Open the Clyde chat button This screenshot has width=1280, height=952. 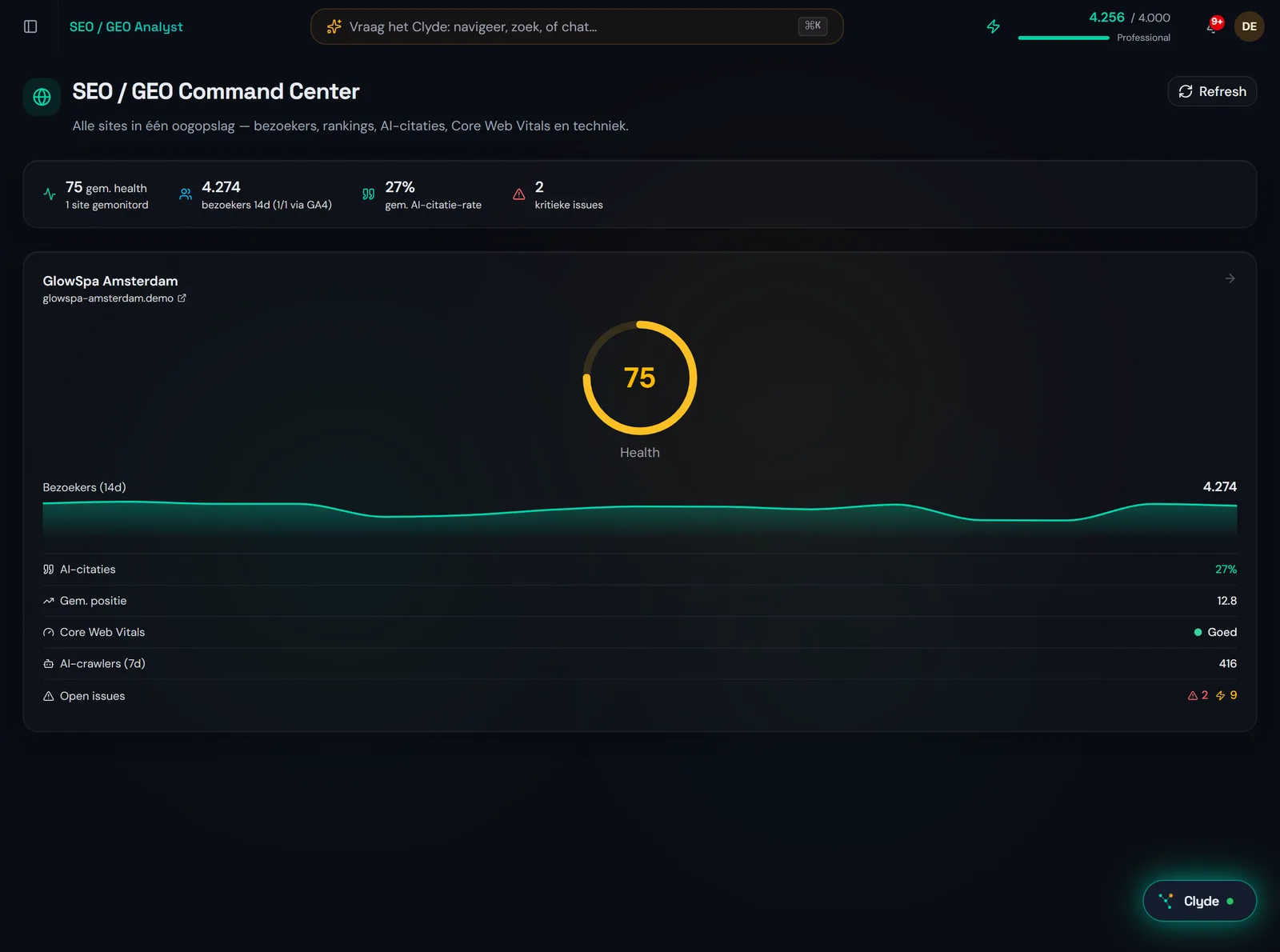(1199, 901)
